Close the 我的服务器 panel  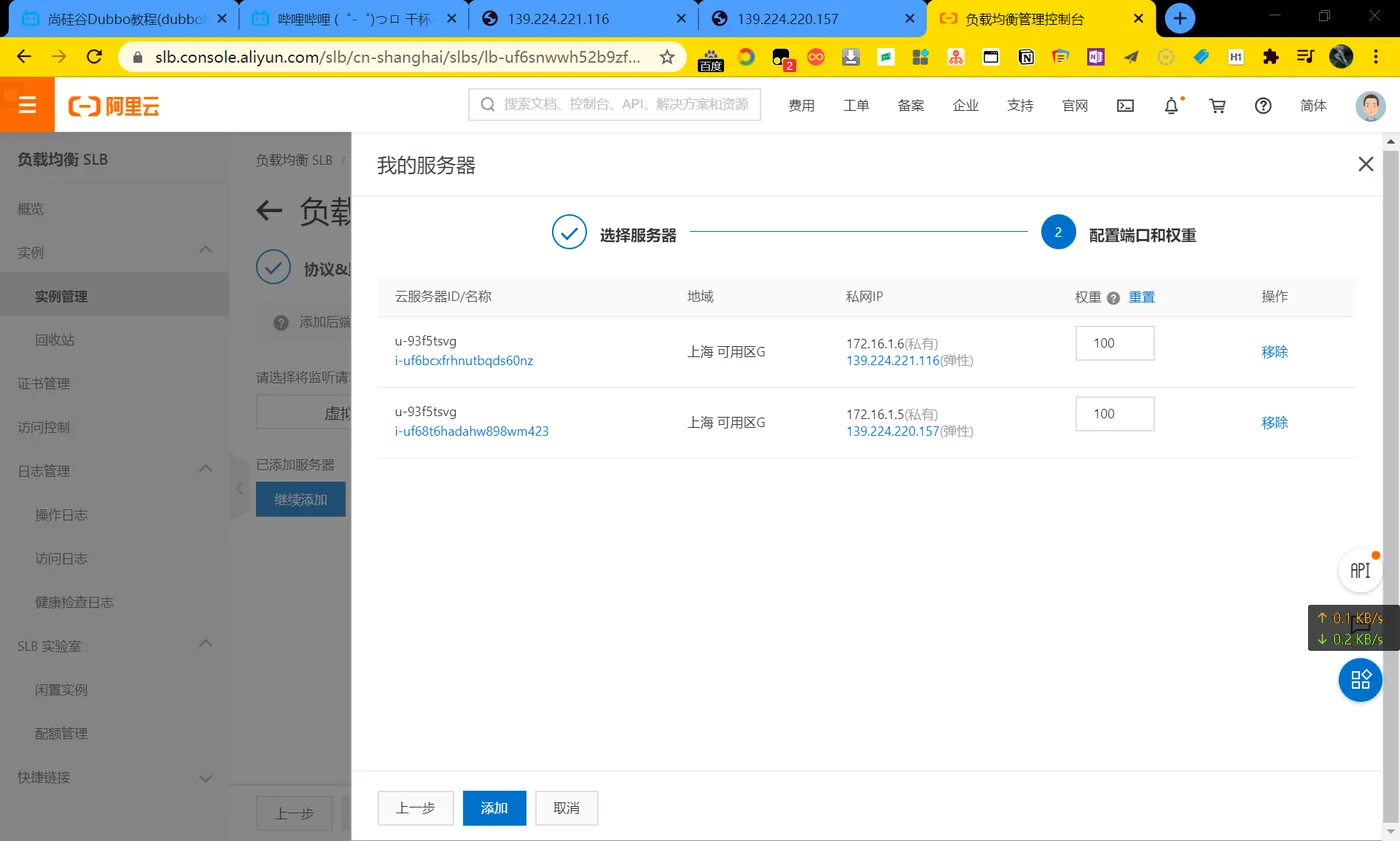click(x=1365, y=164)
